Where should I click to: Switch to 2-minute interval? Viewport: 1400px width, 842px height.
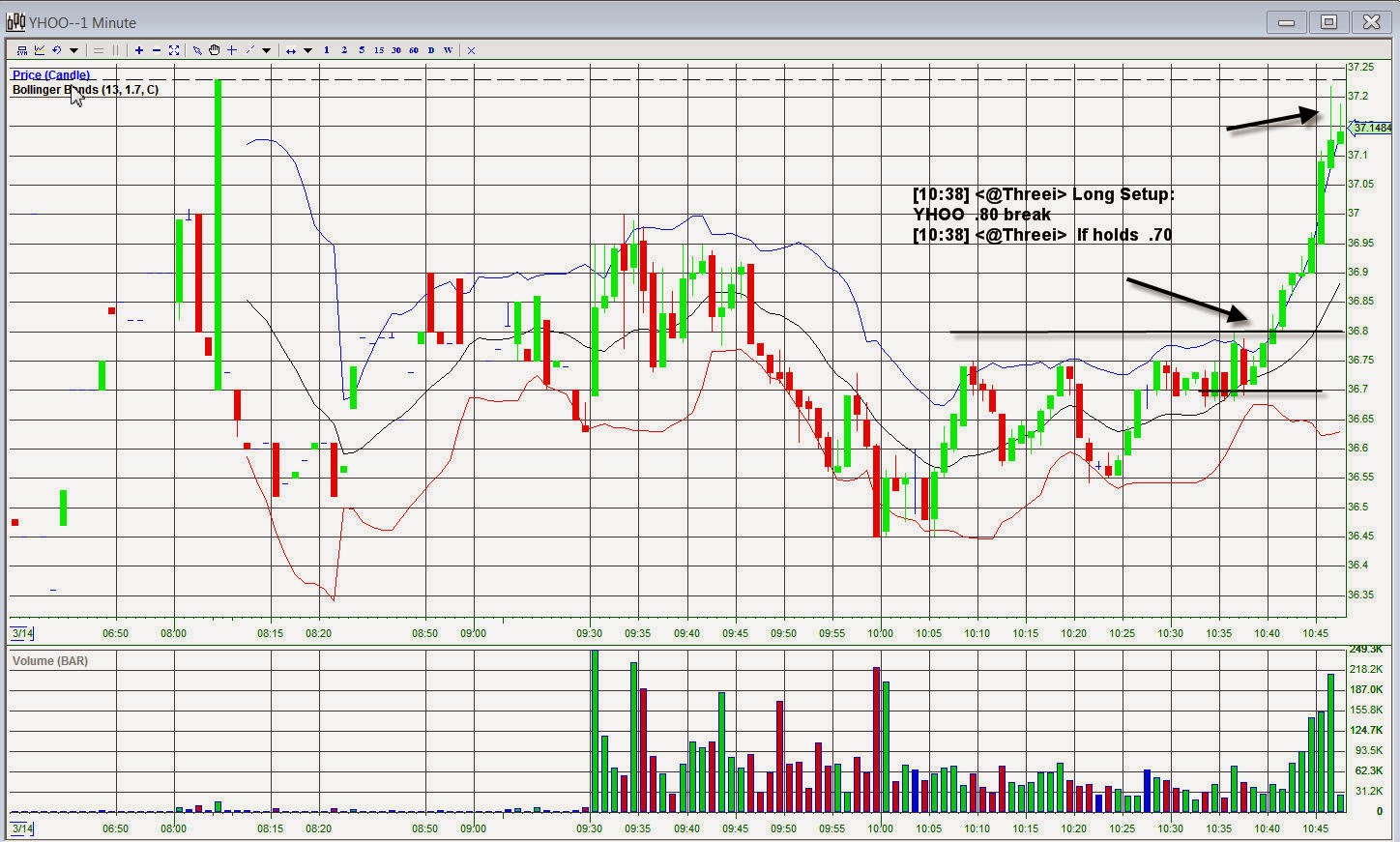[x=344, y=50]
